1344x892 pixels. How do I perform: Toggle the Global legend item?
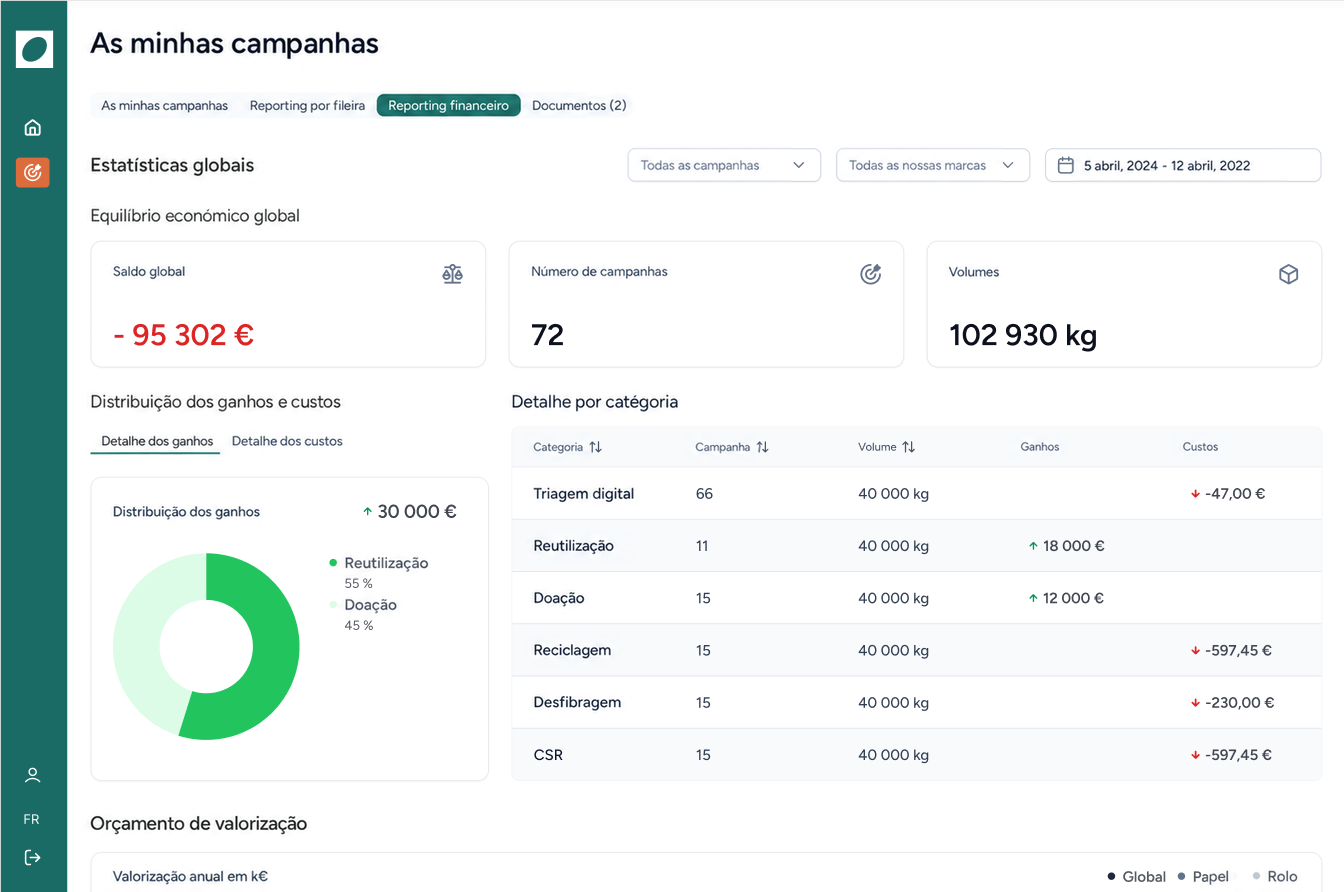1137,876
